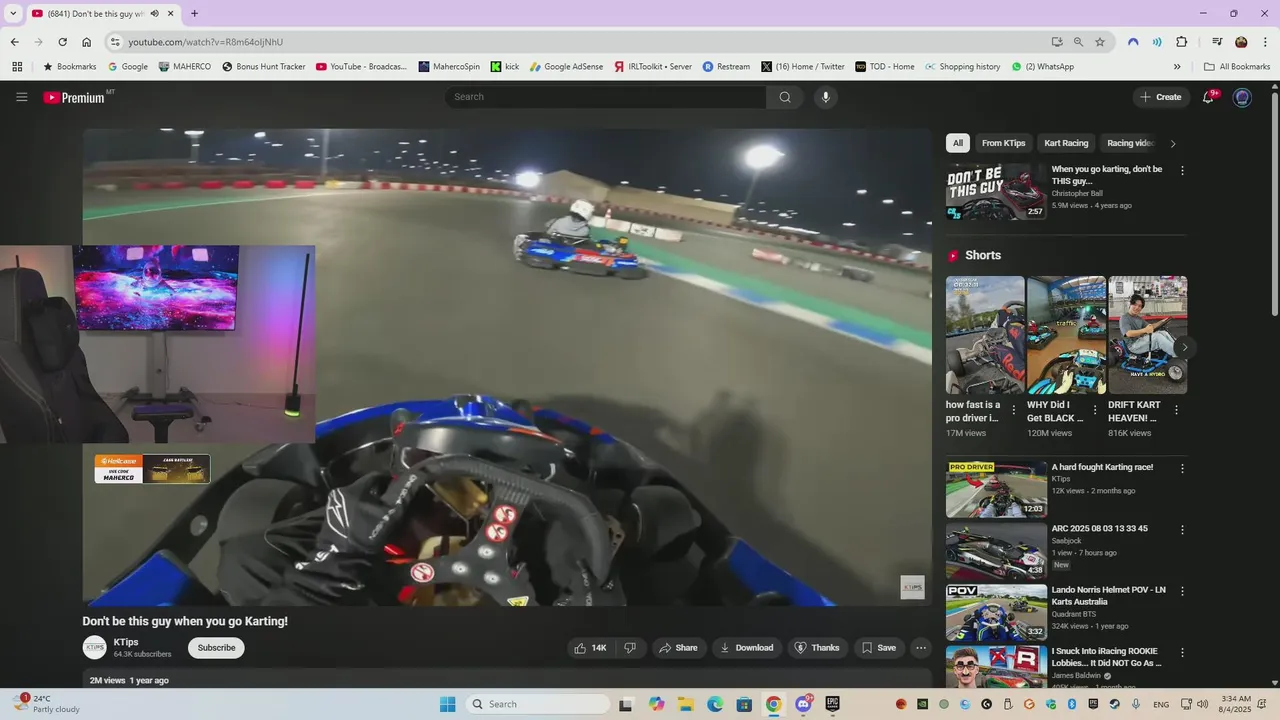Click into the YouTube search field
The width and height of the screenshot is (1280, 720).
(x=606, y=97)
